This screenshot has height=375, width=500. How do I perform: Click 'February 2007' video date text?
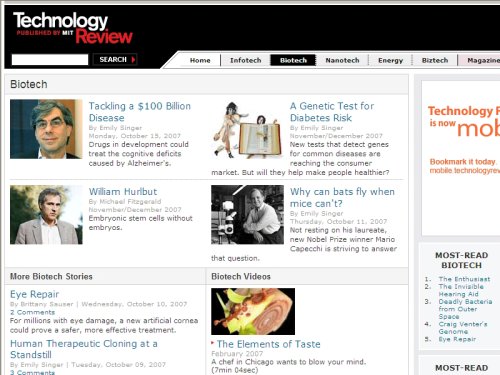pos(237,353)
